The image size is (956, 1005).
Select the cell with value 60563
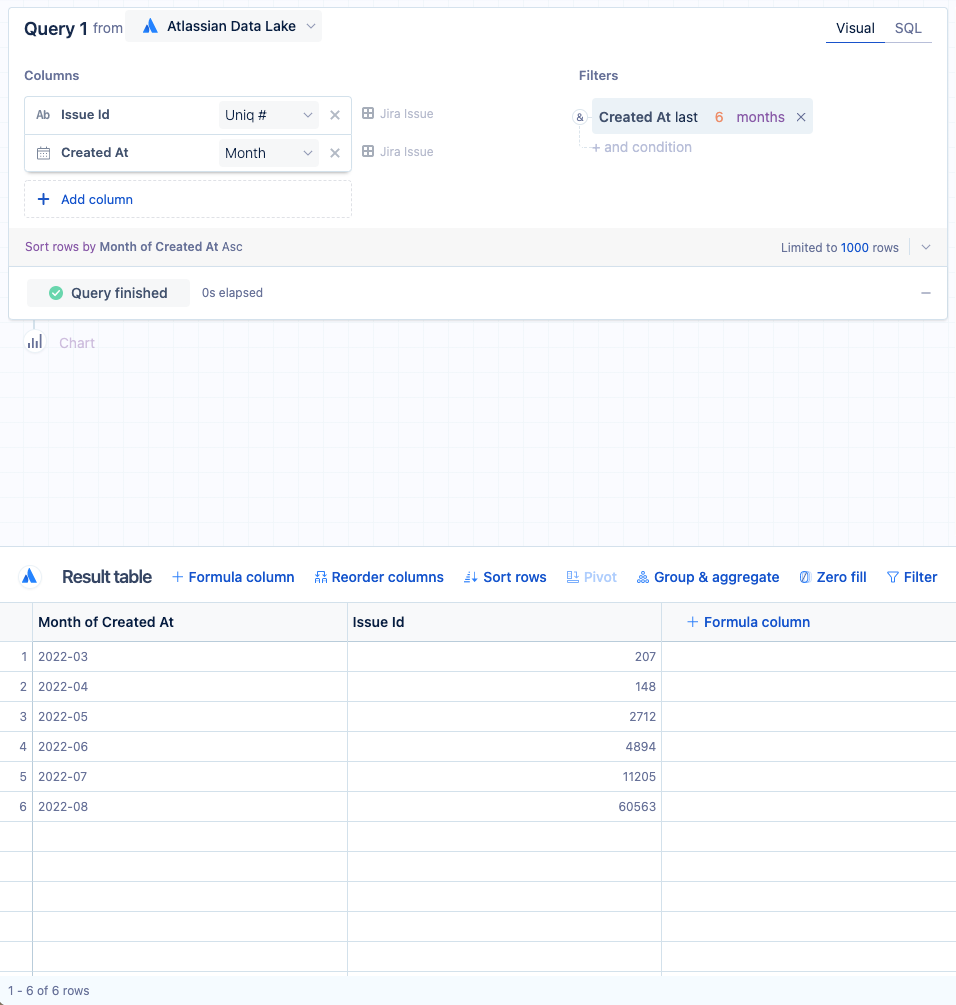pos(504,807)
